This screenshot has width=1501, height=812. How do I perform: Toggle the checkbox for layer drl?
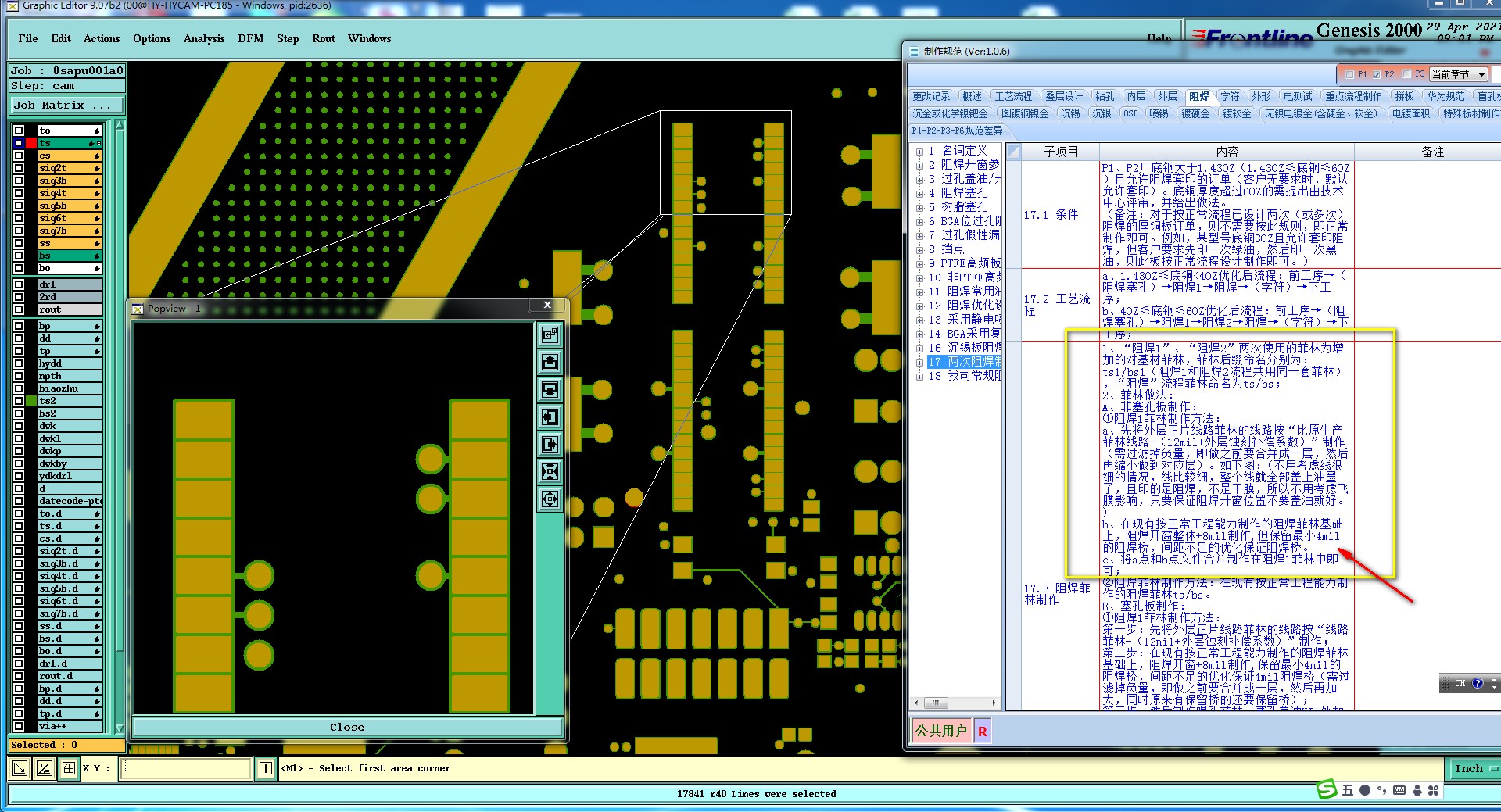pos(19,284)
